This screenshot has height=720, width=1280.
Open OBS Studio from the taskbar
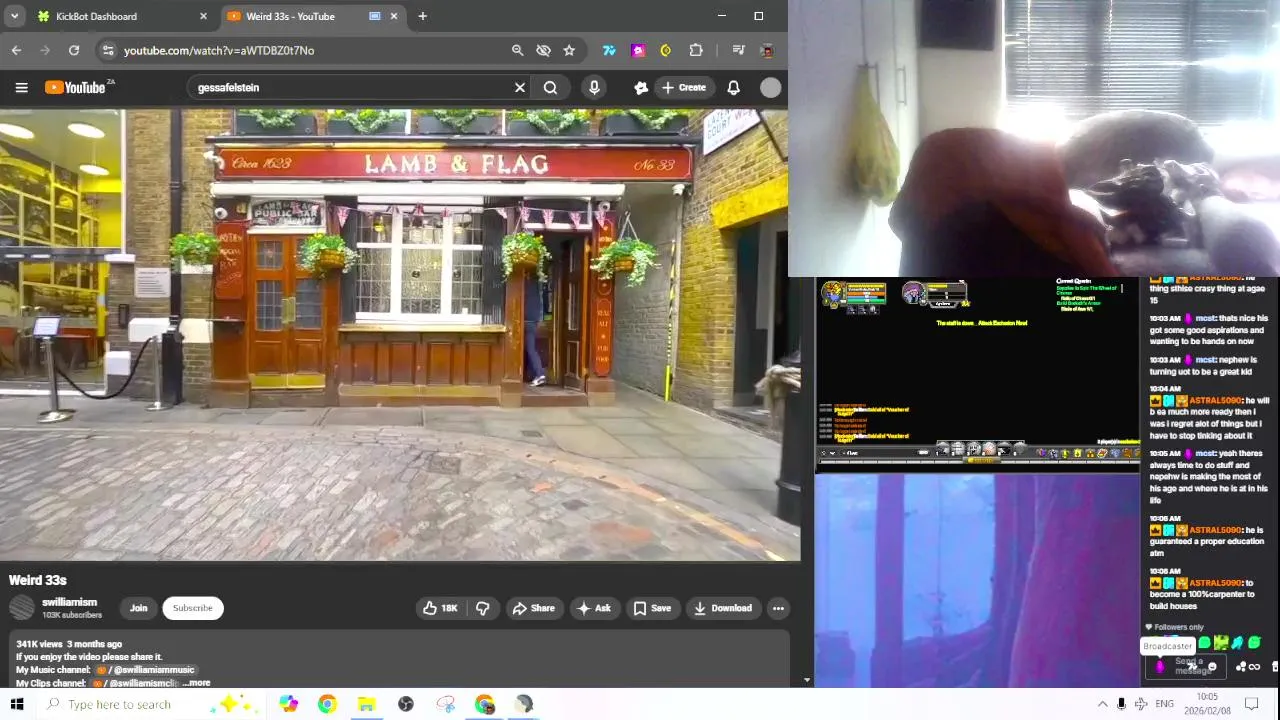[405, 704]
